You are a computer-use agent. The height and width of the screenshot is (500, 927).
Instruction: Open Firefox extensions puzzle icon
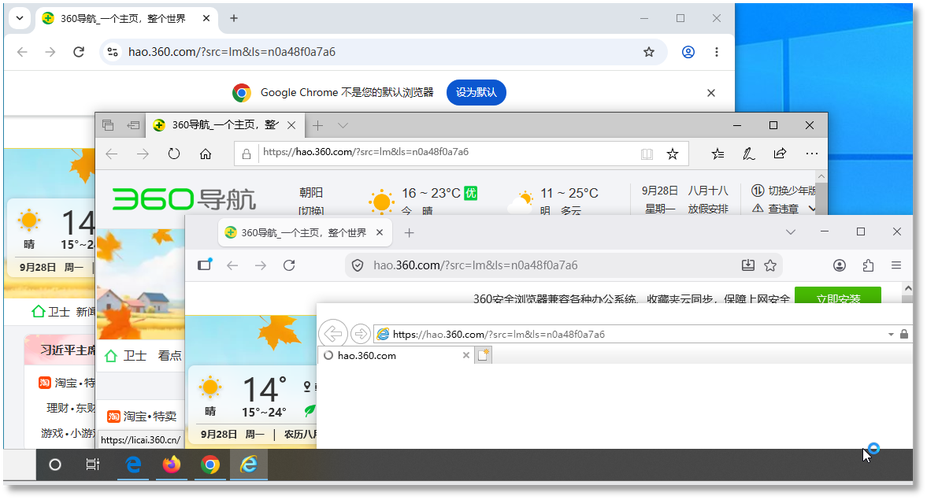point(868,265)
